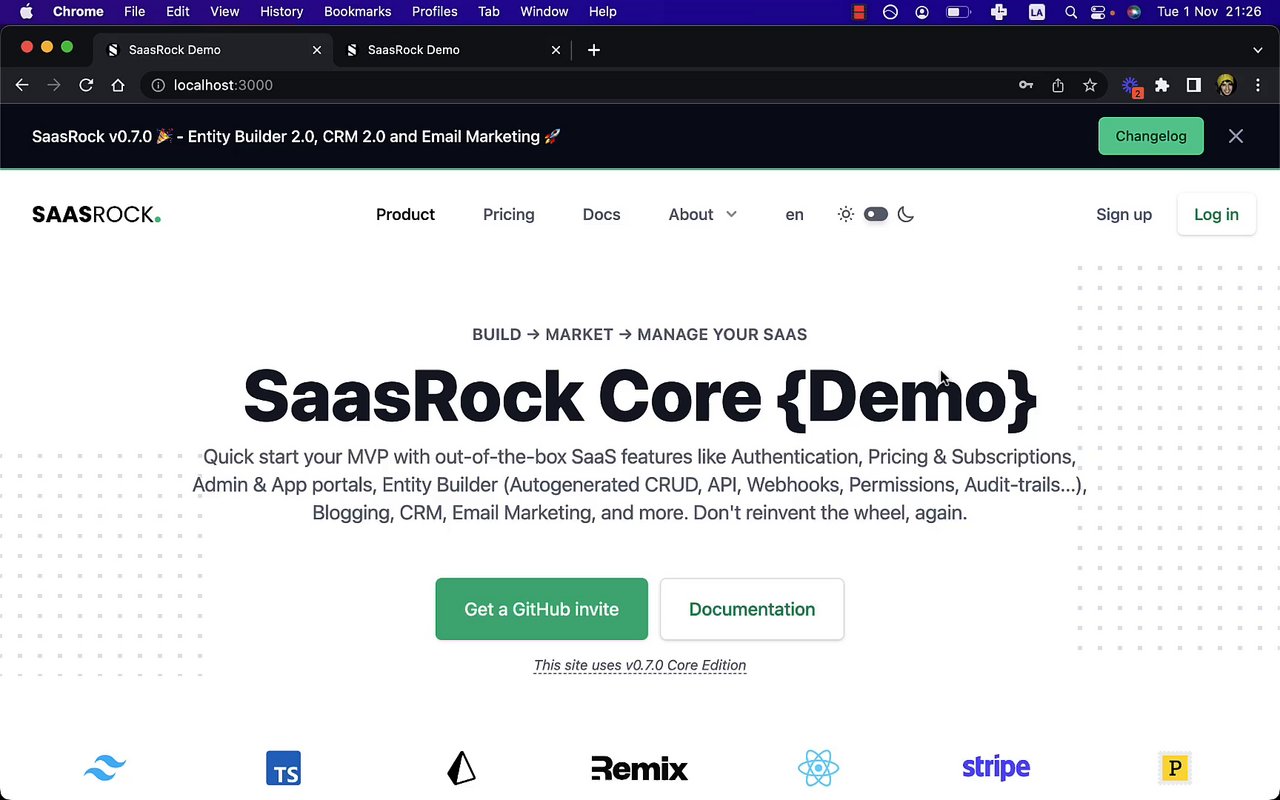Viewport: 1280px width, 800px height.
Task: Toggle the dark mode switch
Action: coord(876,214)
